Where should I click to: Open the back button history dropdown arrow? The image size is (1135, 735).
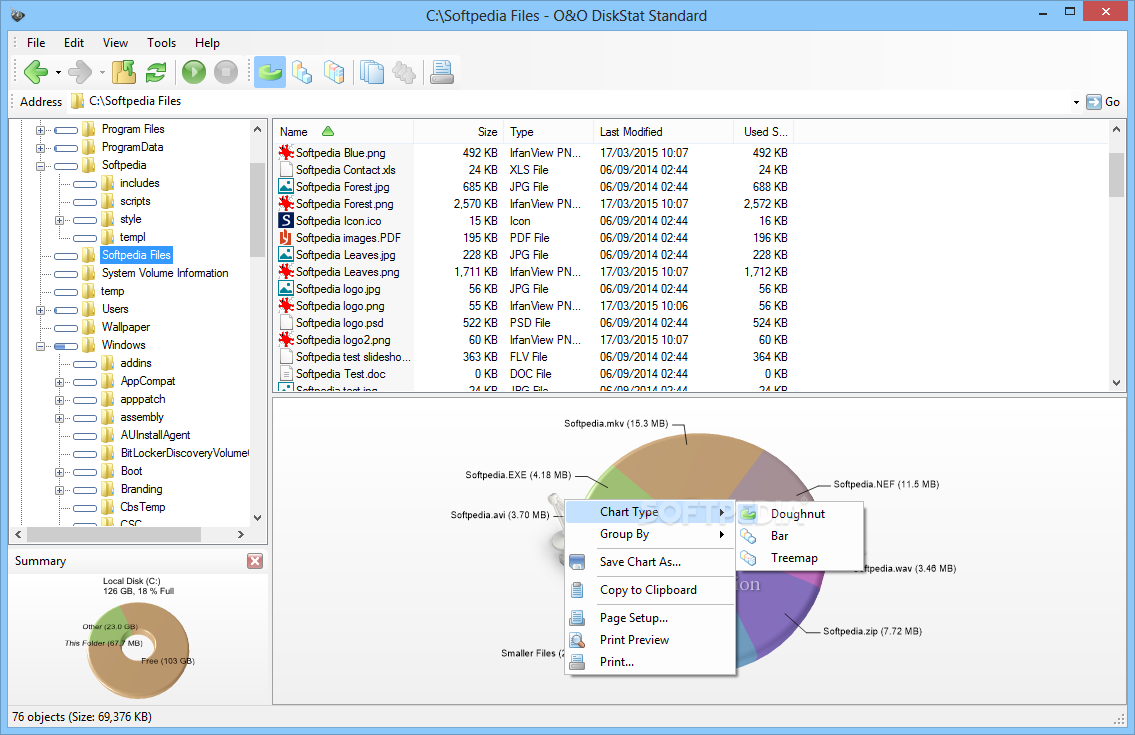pos(58,72)
